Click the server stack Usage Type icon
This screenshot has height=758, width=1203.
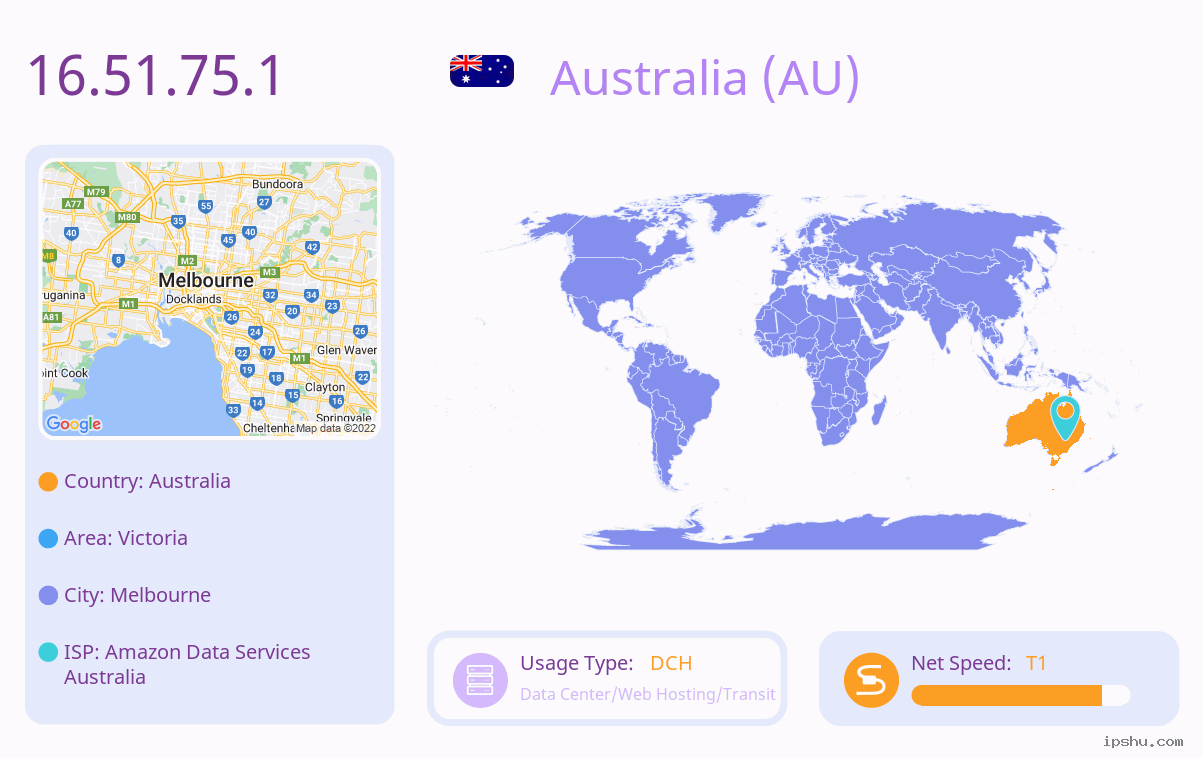pyautogui.click(x=481, y=680)
